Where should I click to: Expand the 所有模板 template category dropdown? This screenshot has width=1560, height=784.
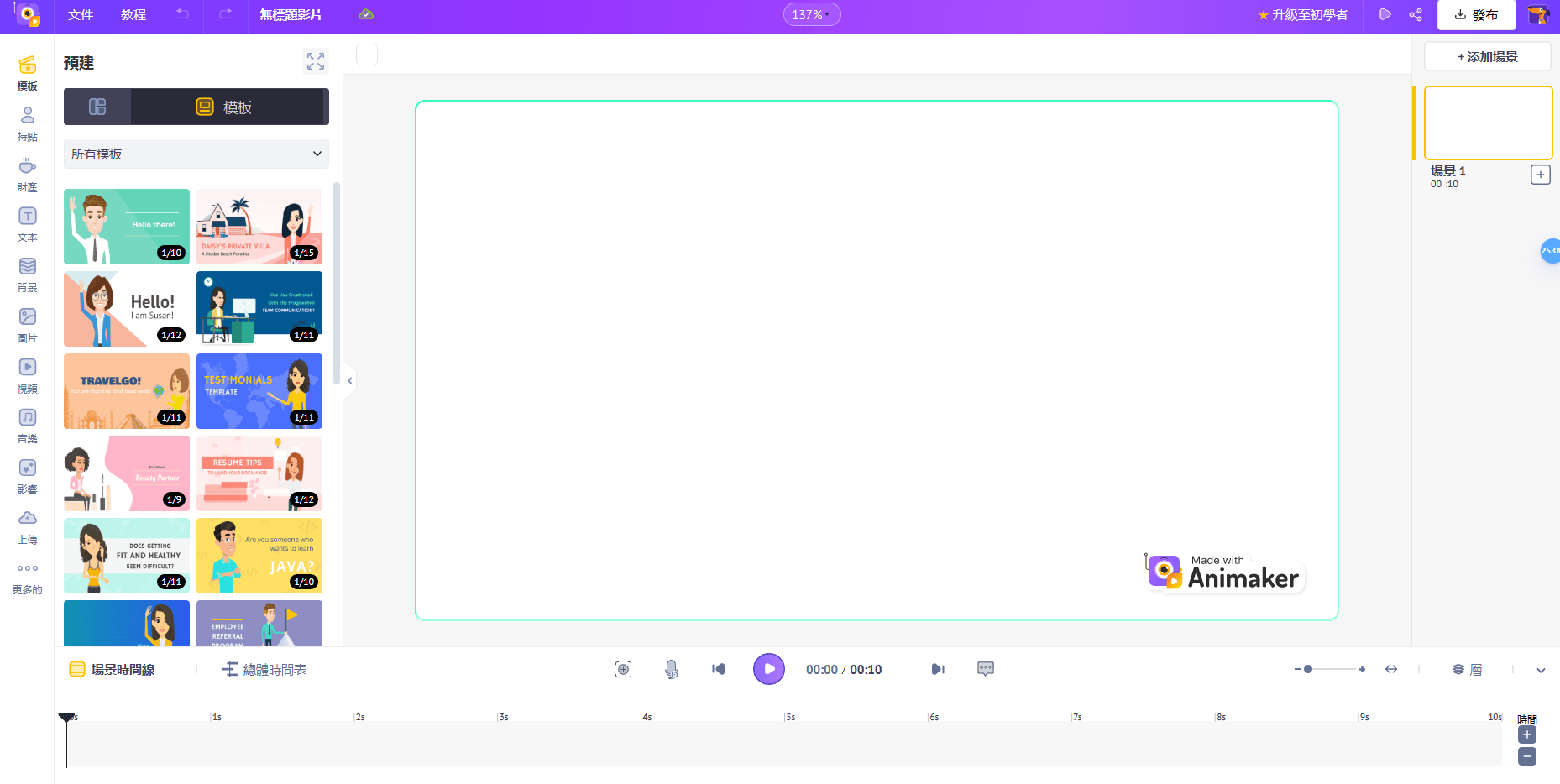[x=196, y=154]
